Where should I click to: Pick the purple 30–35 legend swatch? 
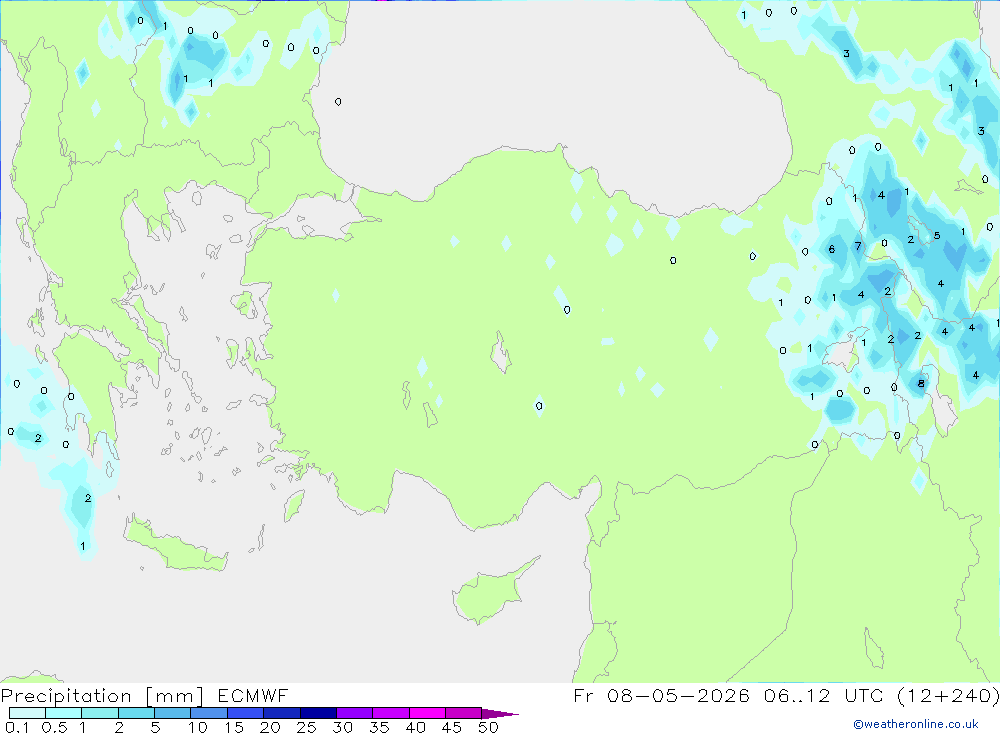354,713
